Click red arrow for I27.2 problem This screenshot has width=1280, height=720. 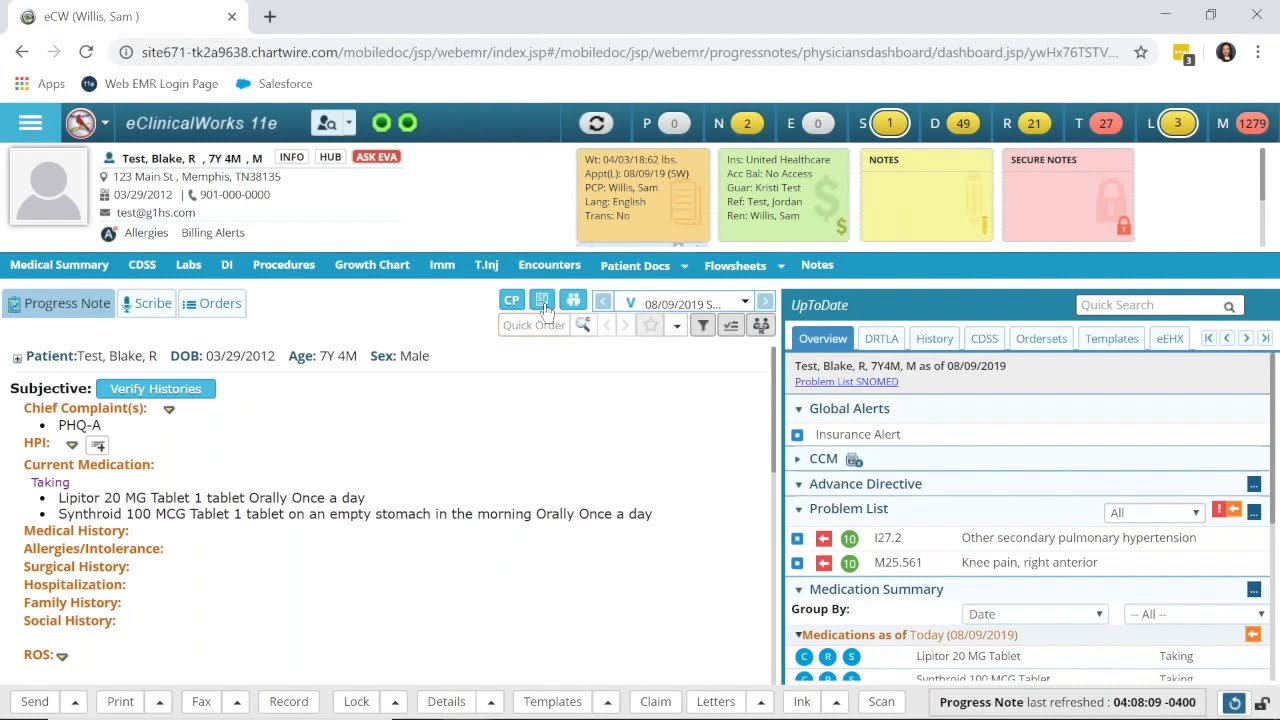point(824,539)
